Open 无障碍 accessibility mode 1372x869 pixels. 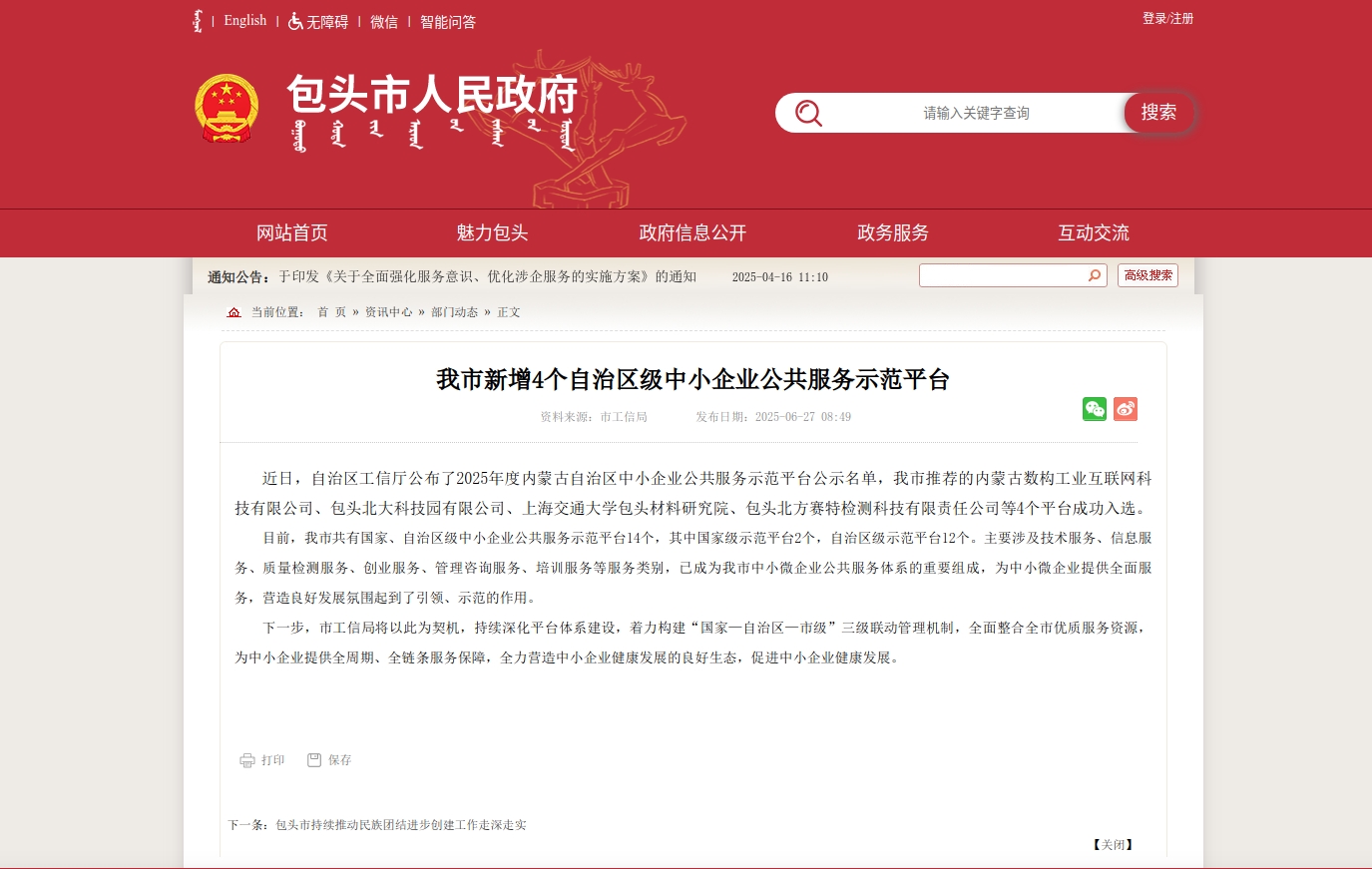click(318, 22)
